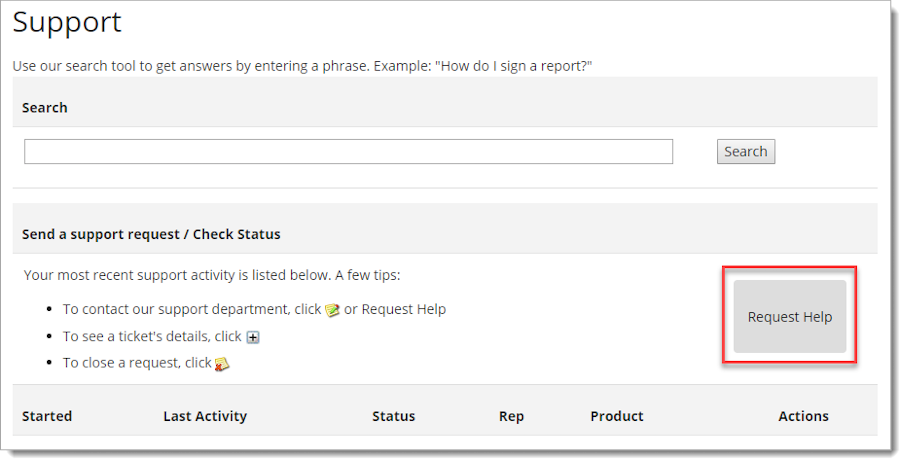This screenshot has width=900, height=459.
Task: Click the Request Help text in the first bullet
Action: (x=404, y=309)
